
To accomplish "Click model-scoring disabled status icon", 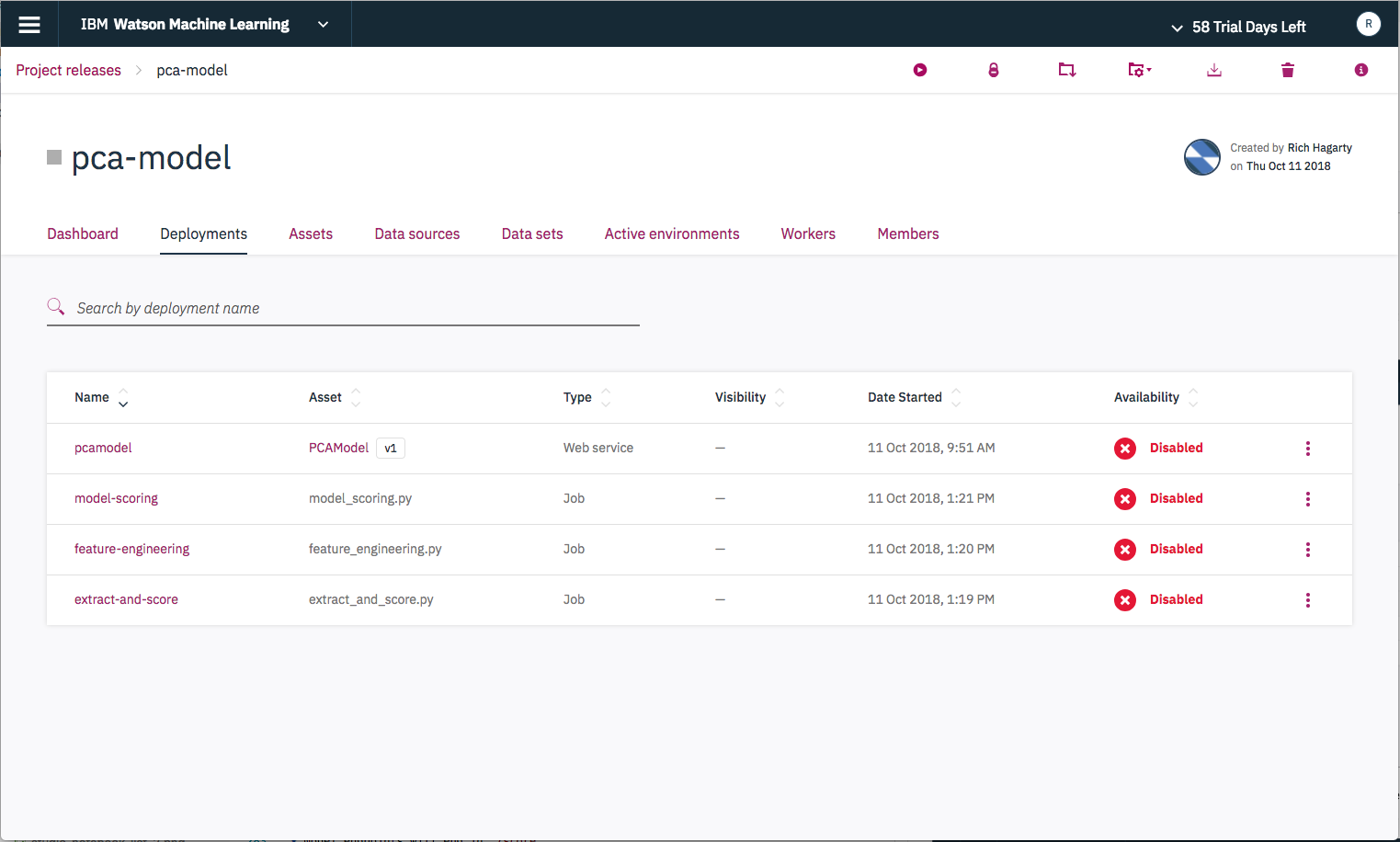I will click(x=1125, y=499).
